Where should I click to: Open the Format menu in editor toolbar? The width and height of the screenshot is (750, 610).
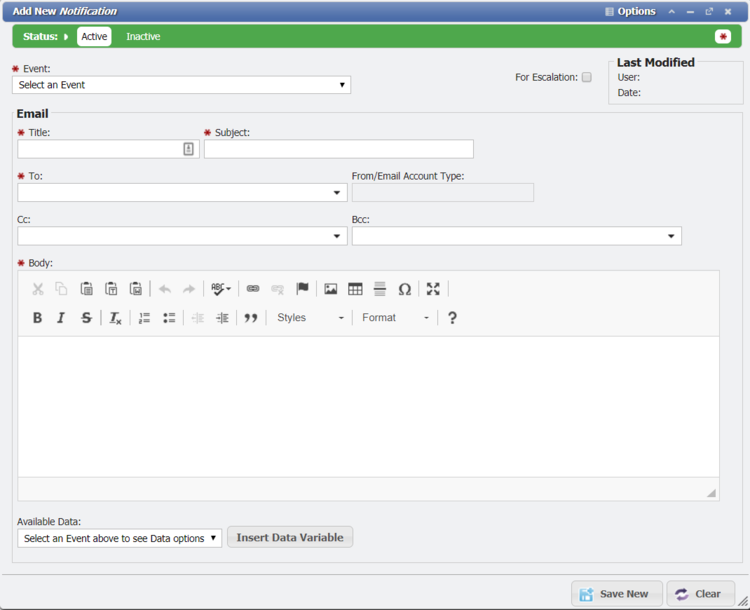[395, 318]
